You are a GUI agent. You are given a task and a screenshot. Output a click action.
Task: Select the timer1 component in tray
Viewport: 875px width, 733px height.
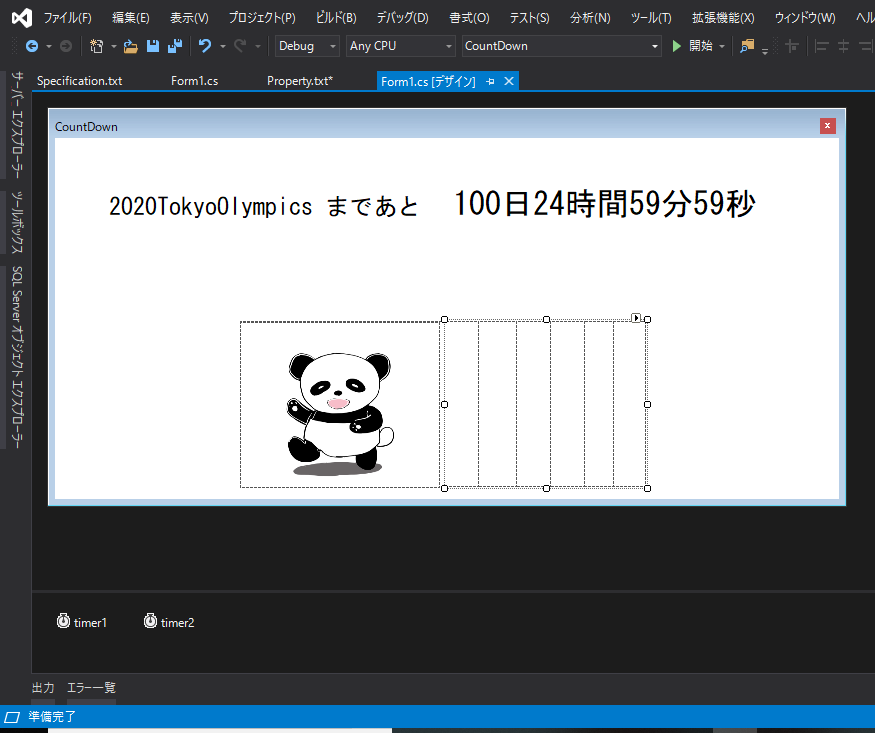[82, 622]
